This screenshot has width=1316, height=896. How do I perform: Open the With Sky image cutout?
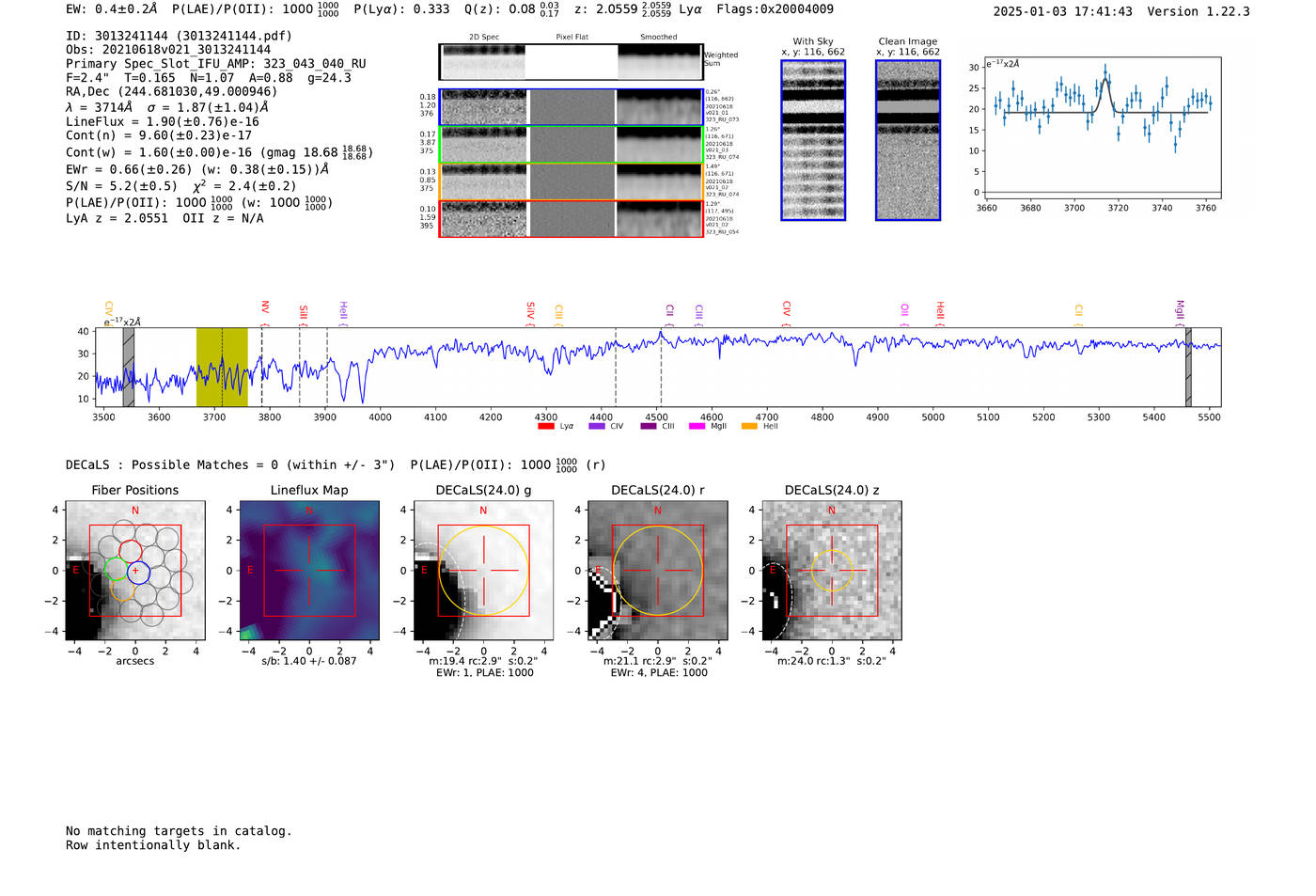tap(813, 140)
